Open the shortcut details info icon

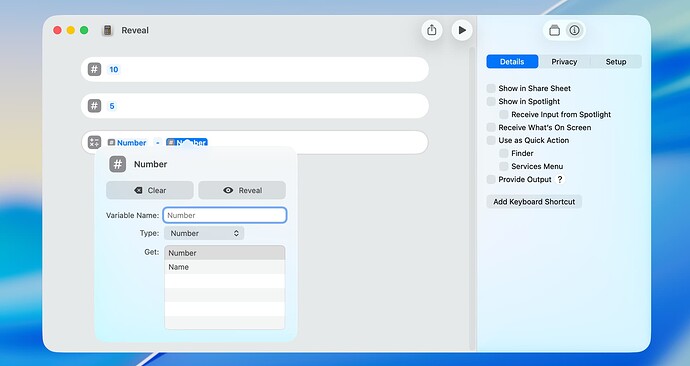[574, 30]
